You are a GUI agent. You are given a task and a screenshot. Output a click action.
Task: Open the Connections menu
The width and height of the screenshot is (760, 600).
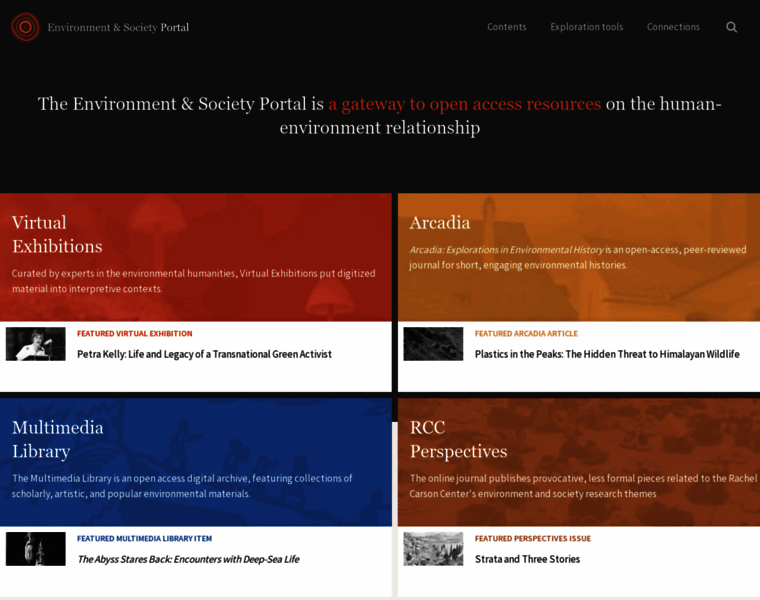(673, 27)
